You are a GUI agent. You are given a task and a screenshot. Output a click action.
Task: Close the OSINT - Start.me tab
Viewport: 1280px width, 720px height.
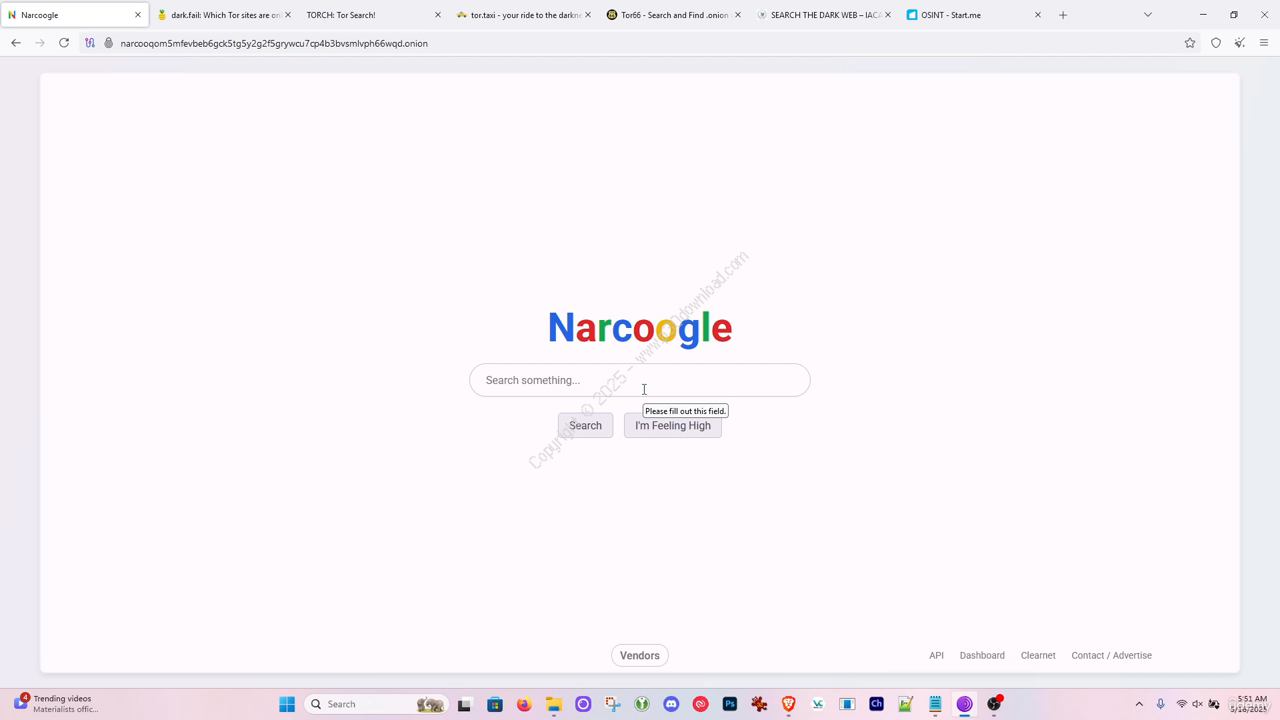(1038, 15)
